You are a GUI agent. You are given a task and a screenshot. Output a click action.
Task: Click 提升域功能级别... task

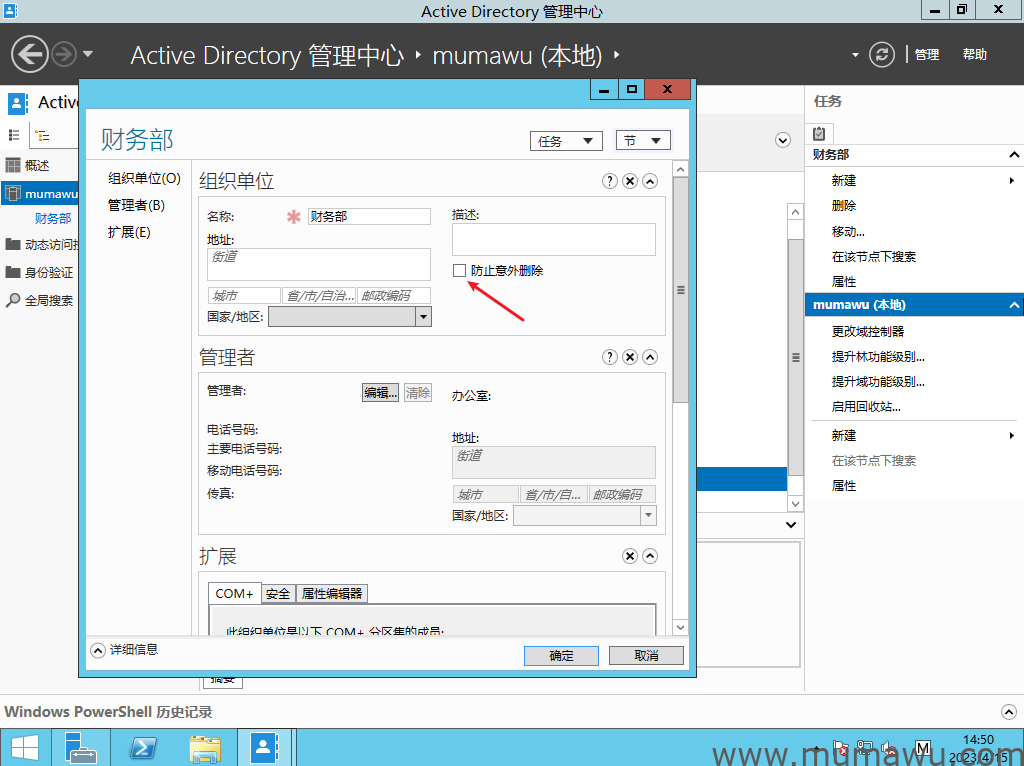tap(878, 381)
